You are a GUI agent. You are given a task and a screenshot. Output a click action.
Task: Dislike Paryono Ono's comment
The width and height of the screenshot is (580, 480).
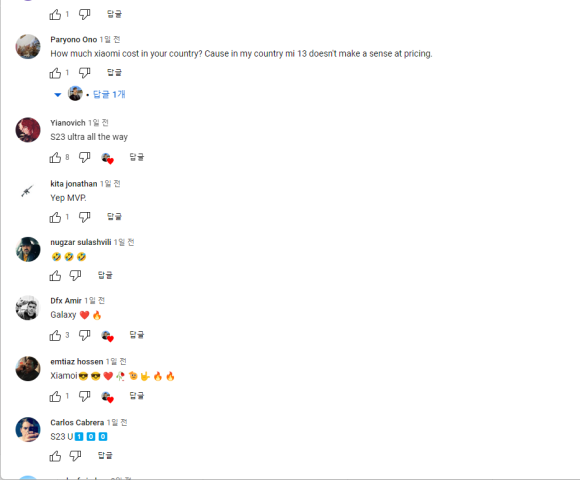coord(84,73)
